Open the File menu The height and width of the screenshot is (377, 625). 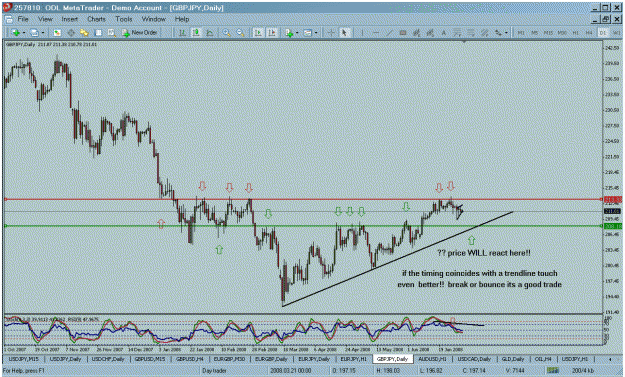click(x=23, y=19)
